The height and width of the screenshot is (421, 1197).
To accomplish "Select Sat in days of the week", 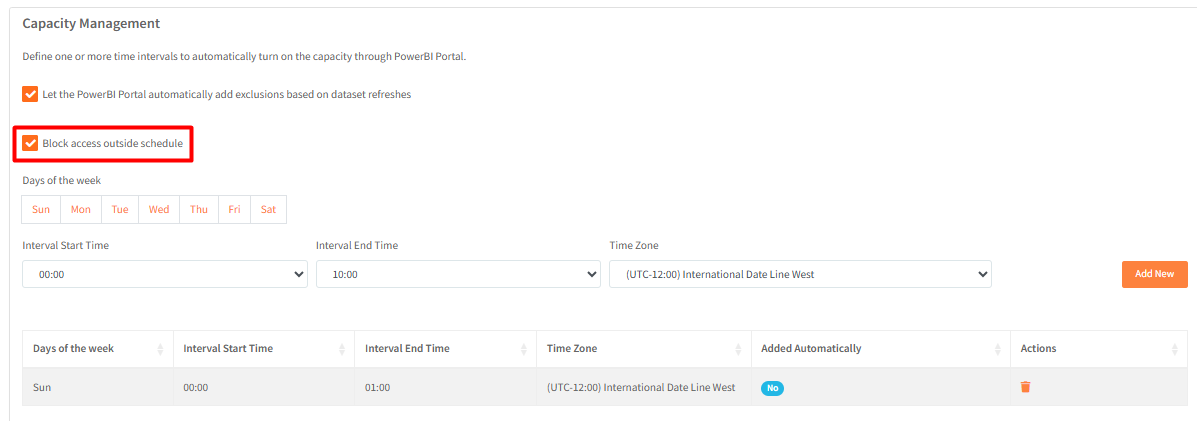I will (x=268, y=209).
